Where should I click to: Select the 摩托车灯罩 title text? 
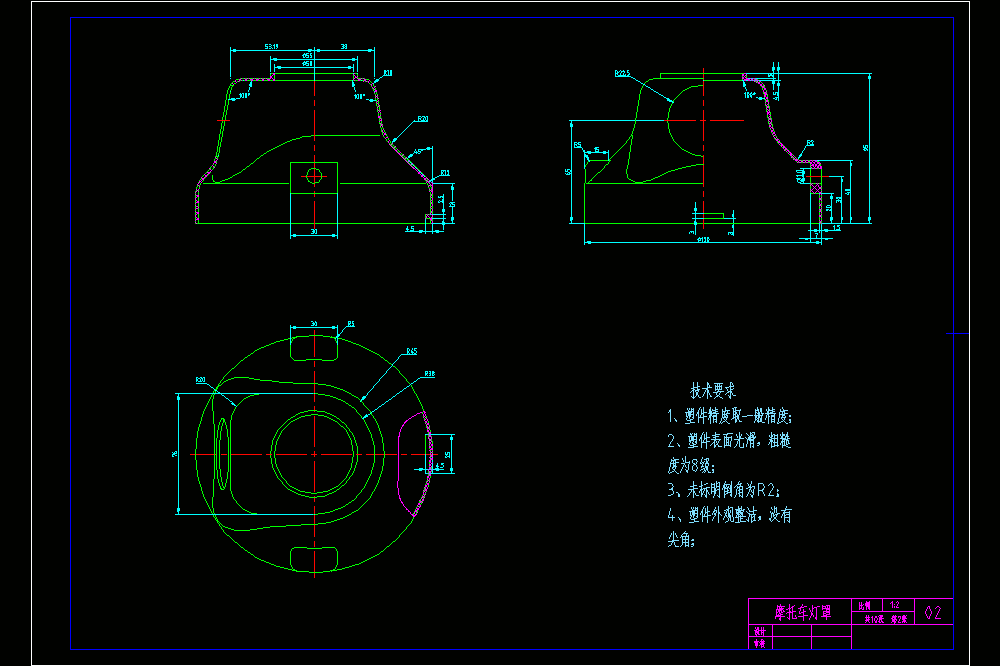pyautogui.click(x=802, y=612)
